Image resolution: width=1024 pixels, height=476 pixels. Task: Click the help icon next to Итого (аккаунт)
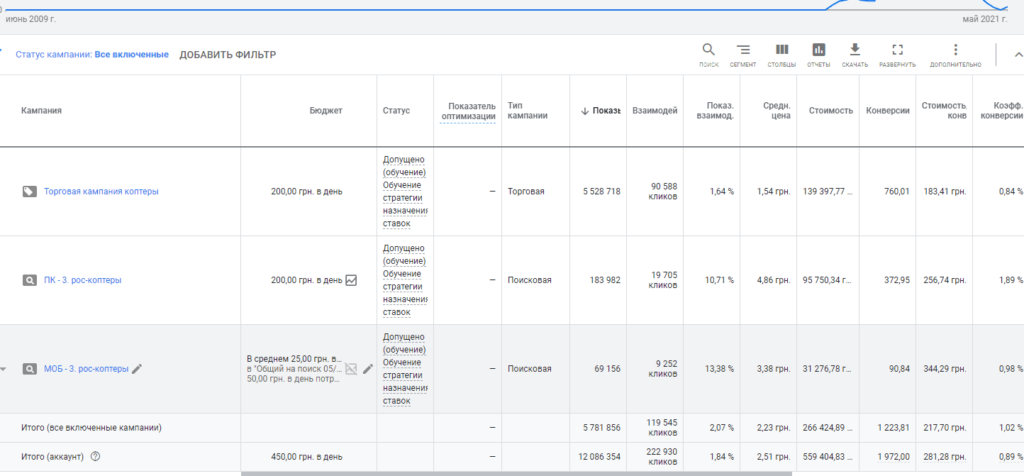coord(95,456)
